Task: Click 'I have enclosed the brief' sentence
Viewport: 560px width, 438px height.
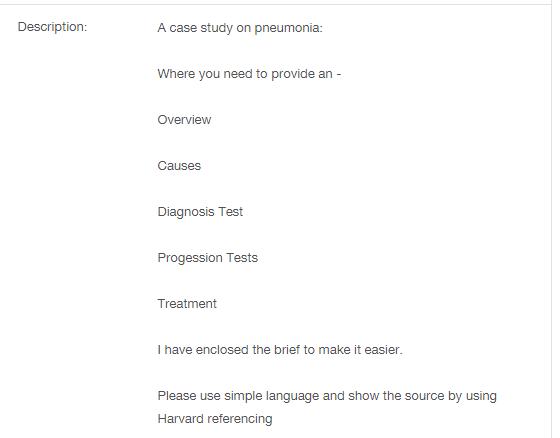Action: pyautogui.click(x=280, y=350)
